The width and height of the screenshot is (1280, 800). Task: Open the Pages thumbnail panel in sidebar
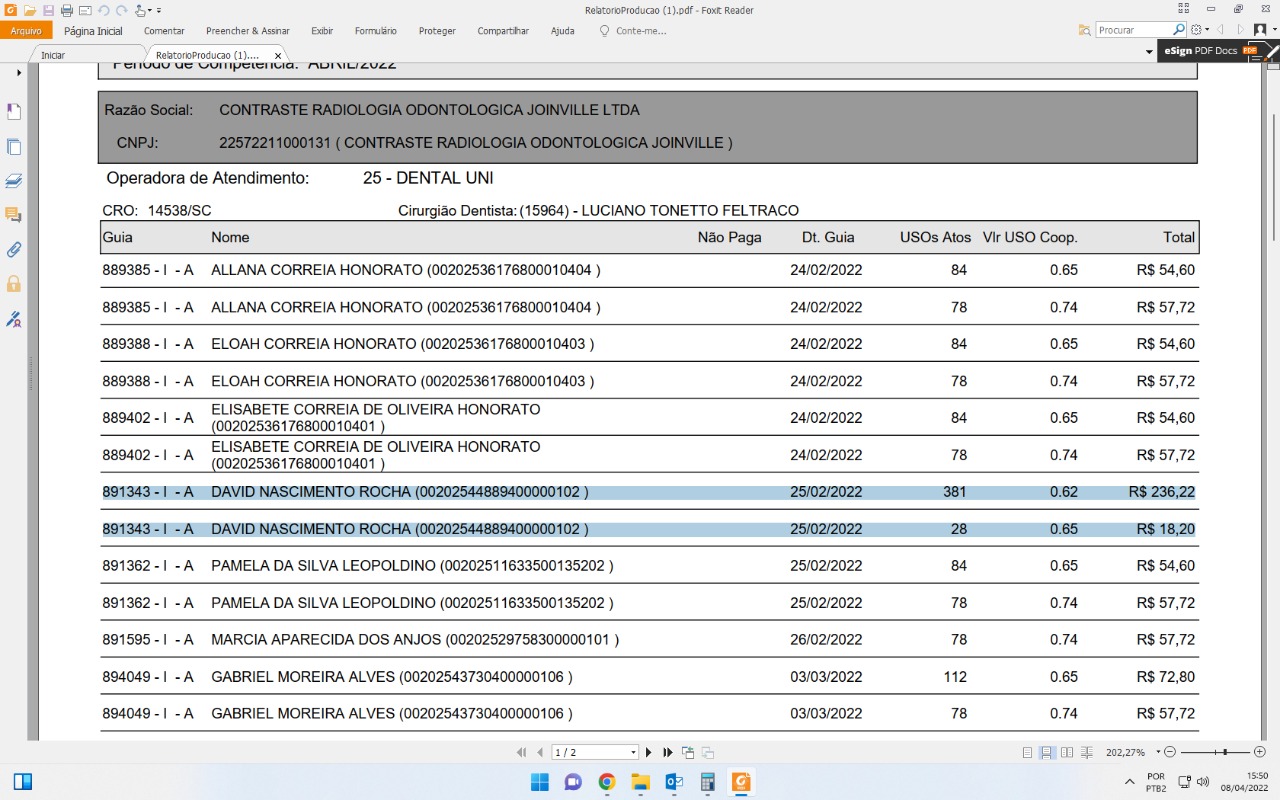click(14, 147)
